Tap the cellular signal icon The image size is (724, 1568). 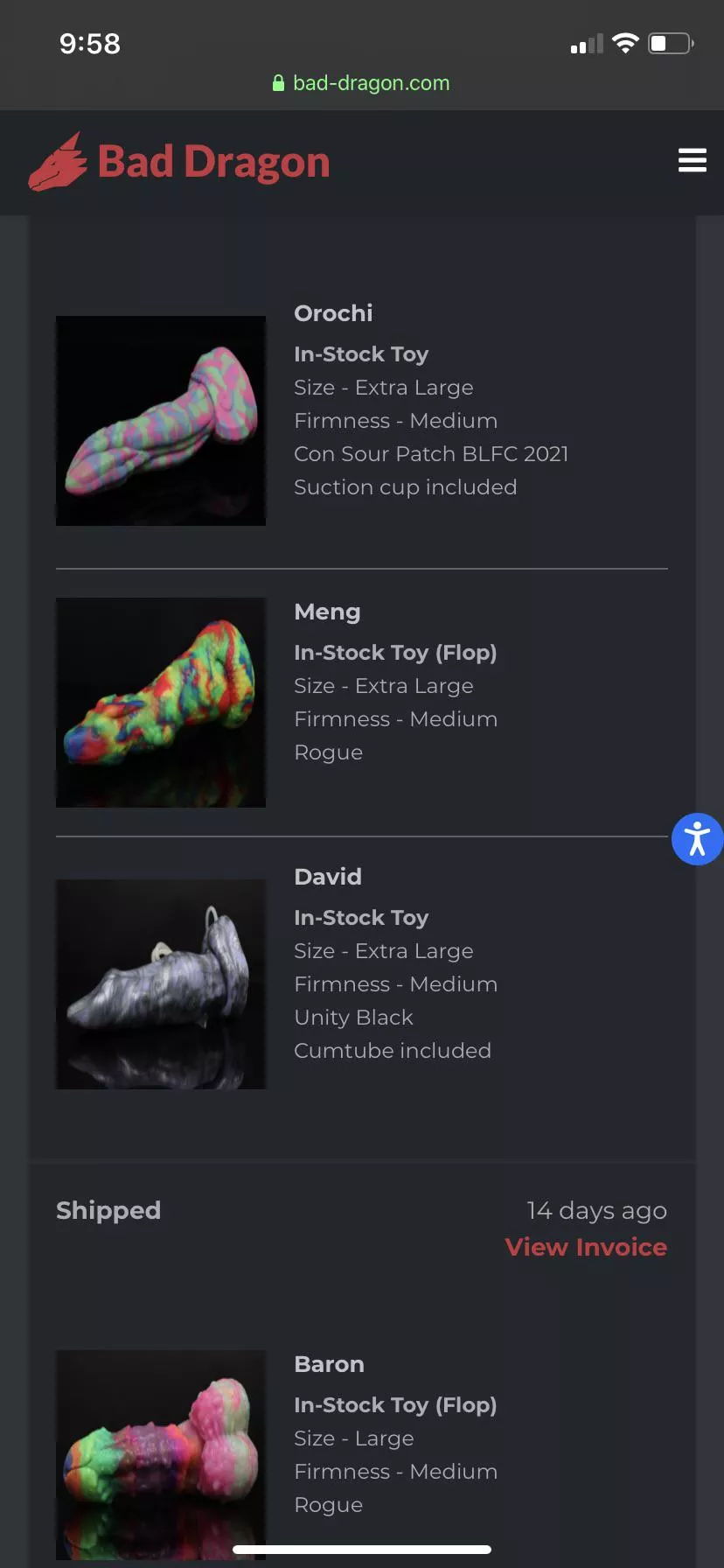point(587,44)
